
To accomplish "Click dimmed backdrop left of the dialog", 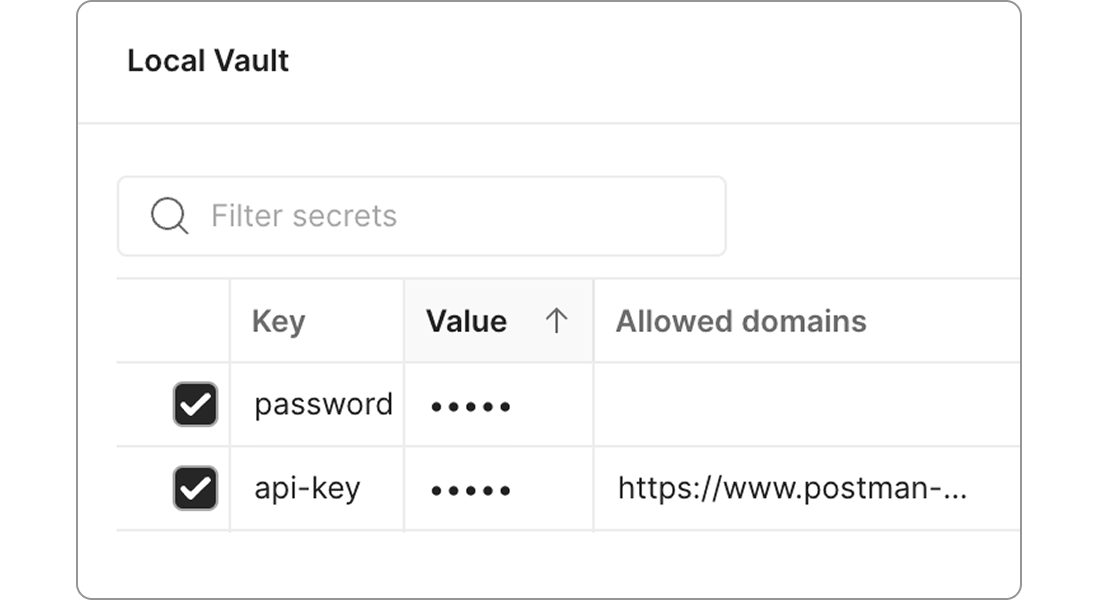I will click(38, 300).
